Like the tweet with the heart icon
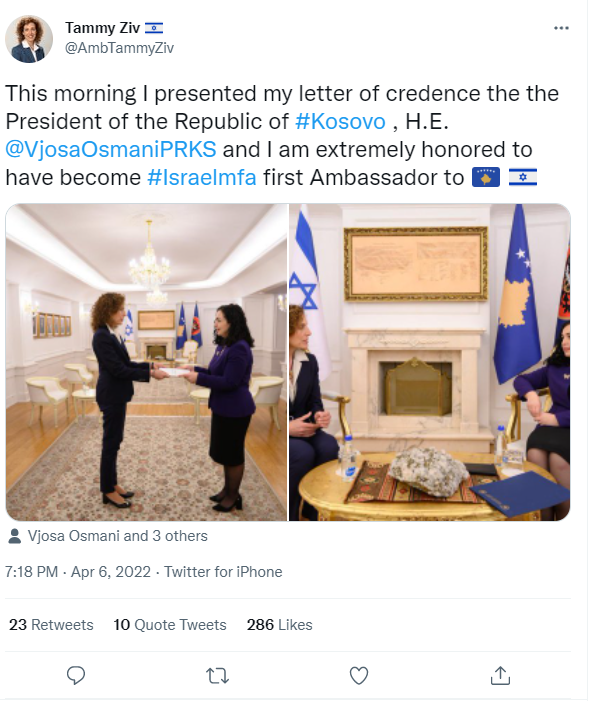The height and width of the screenshot is (701, 604). (x=359, y=676)
